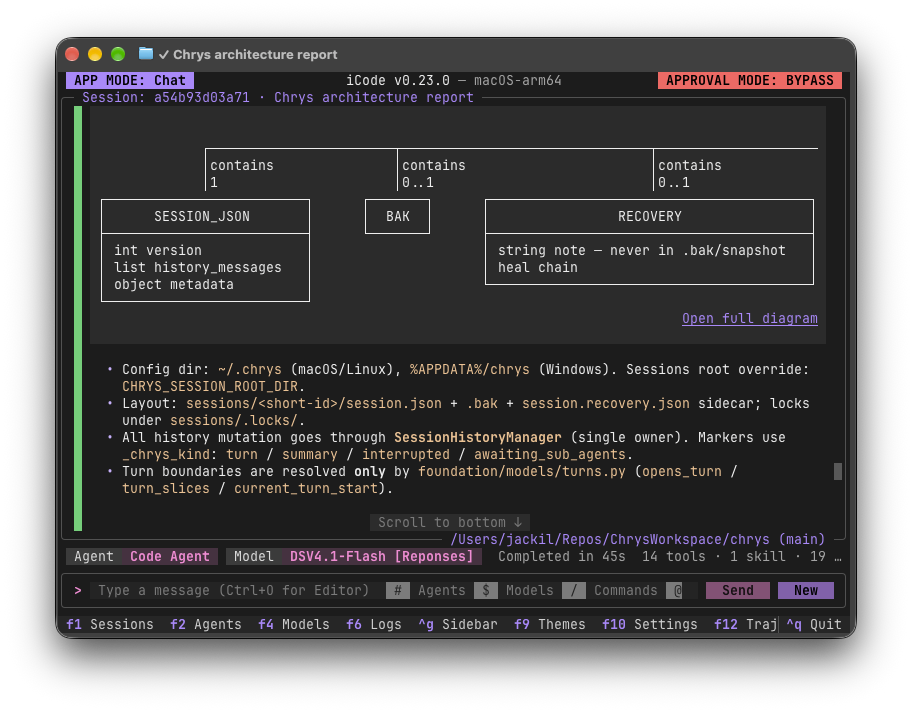912x712 pixels.
Task: Open Themes via f9
Action: [x=550, y=624]
